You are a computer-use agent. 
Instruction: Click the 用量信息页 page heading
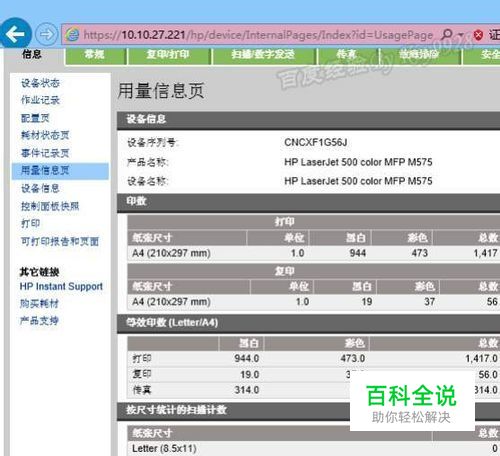(161, 91)
